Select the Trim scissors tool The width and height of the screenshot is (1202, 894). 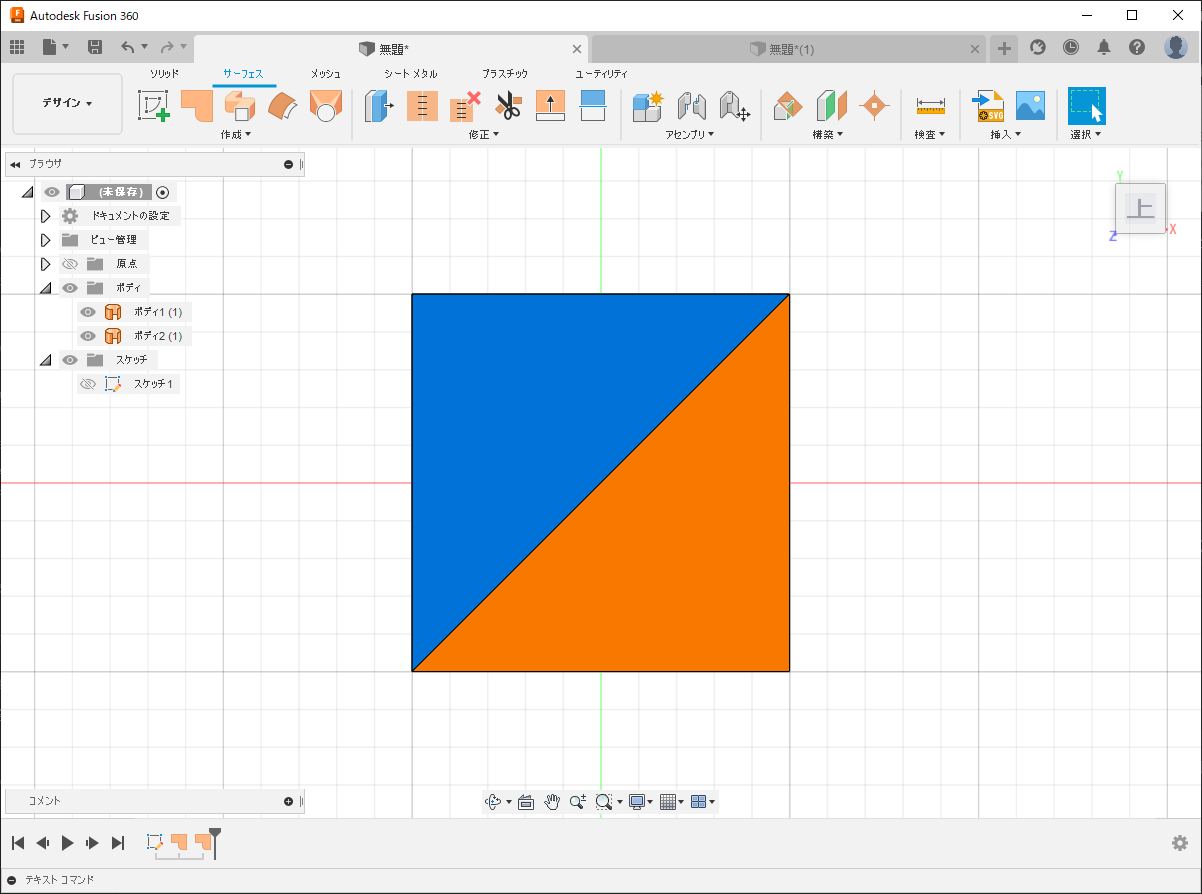(508, 105)
